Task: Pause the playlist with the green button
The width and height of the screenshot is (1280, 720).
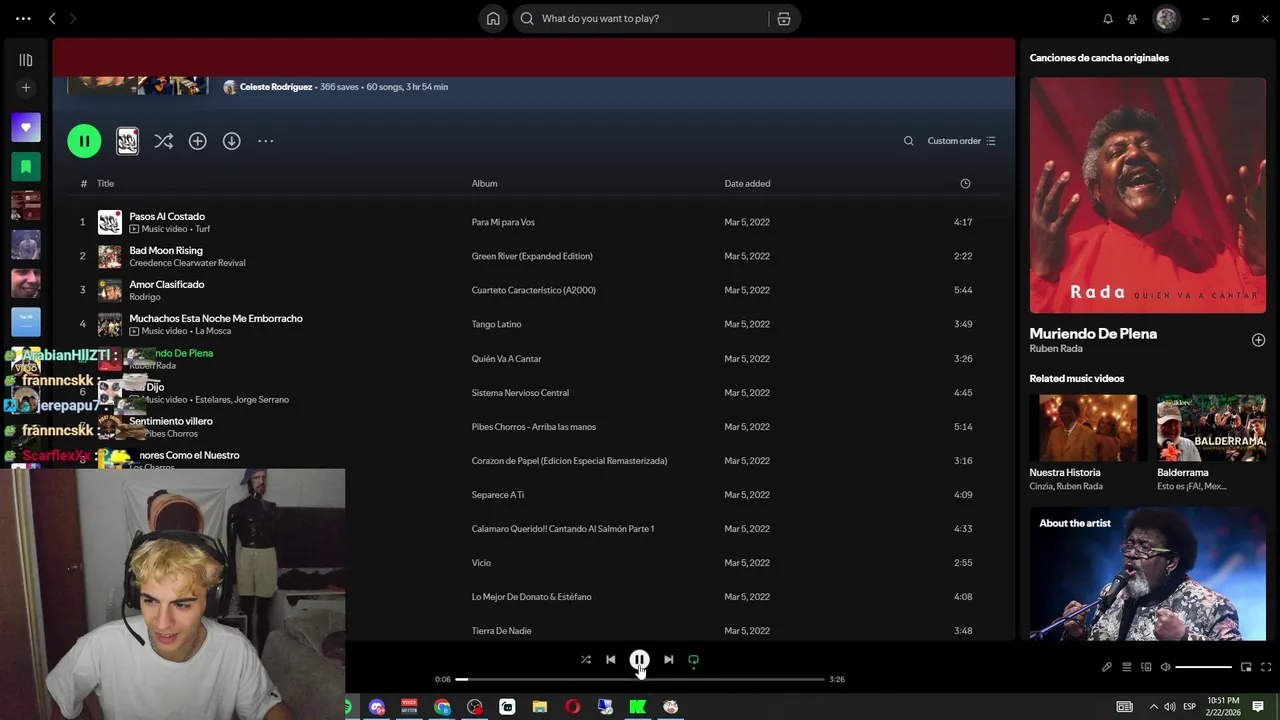Action: pos(84,141)
